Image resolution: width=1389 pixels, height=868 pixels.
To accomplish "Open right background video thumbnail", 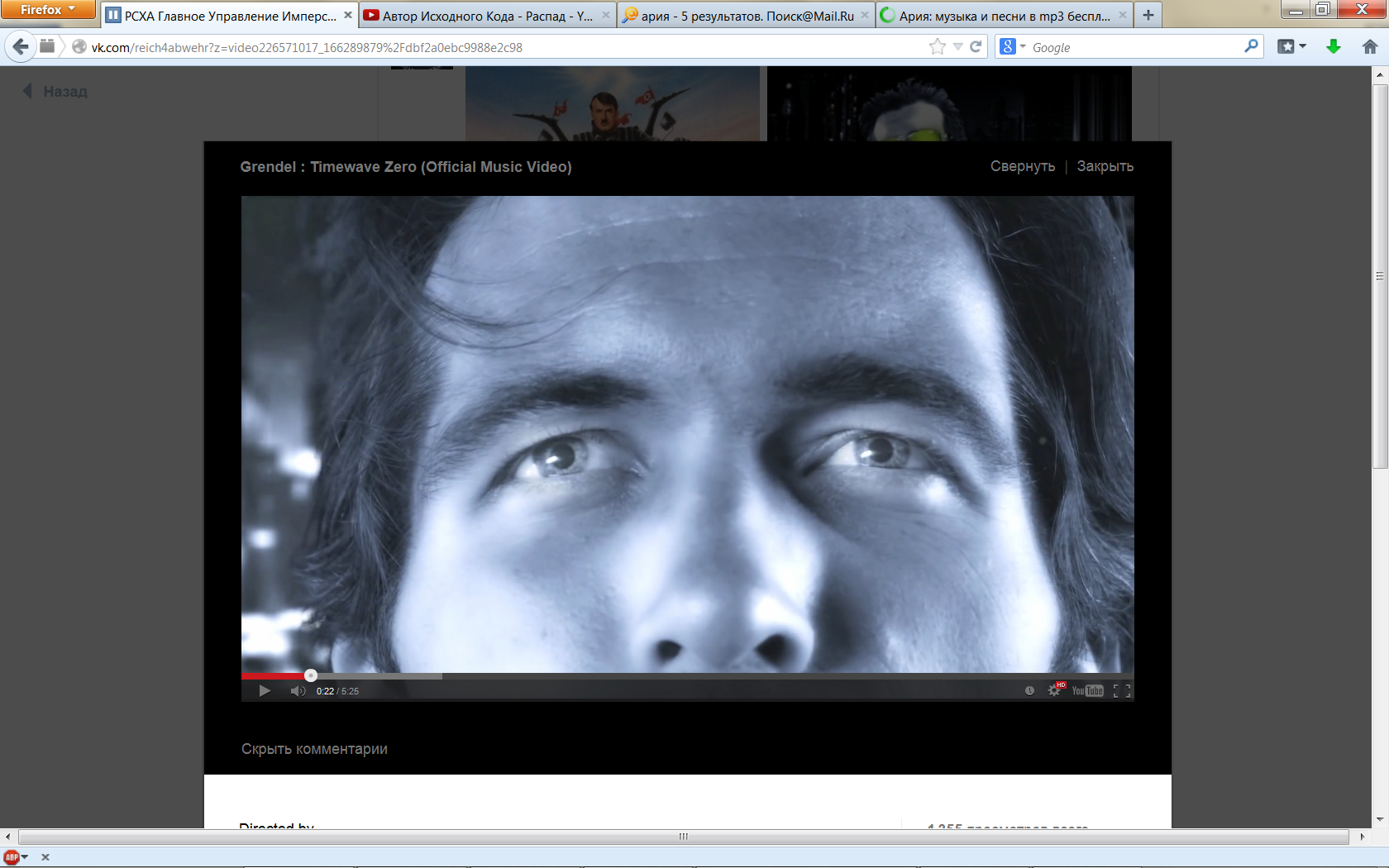I will [x=949, y=103].
